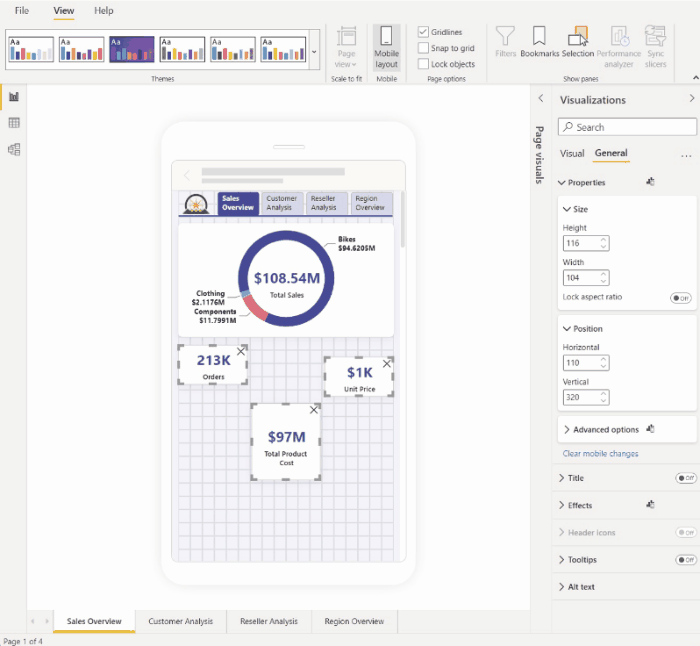Focus the Visualizations Search box
The image size is (700, 646).
pos(627,127)
